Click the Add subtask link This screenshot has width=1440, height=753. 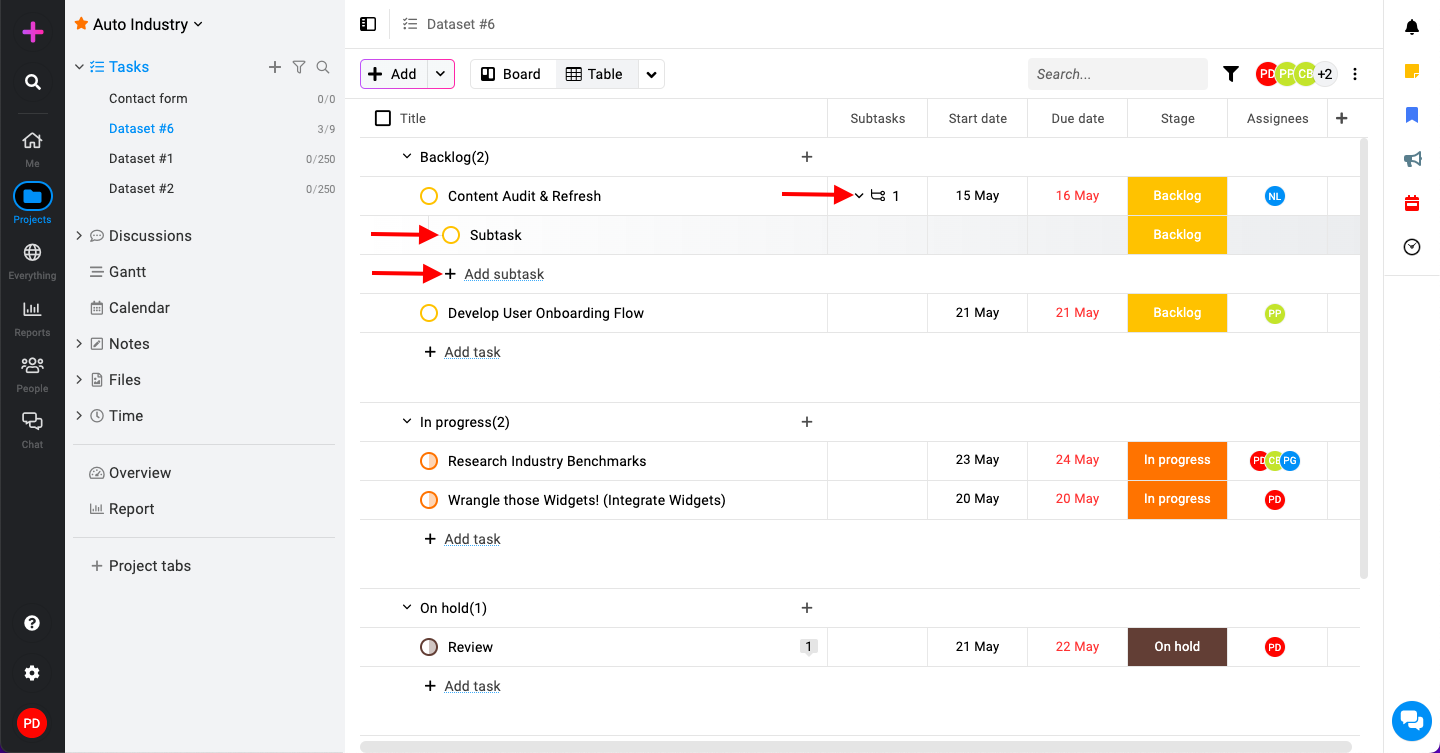point(504,274)
